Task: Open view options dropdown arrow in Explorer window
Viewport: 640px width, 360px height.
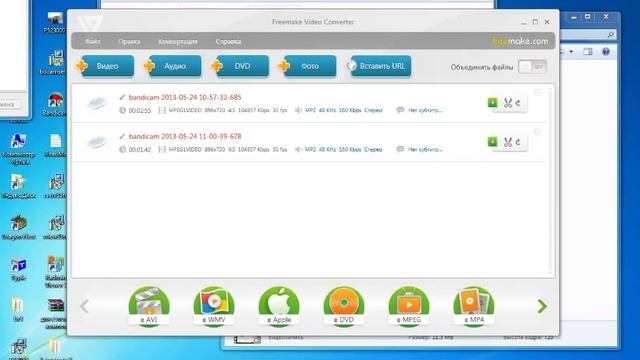Action: tap(571, 51)
